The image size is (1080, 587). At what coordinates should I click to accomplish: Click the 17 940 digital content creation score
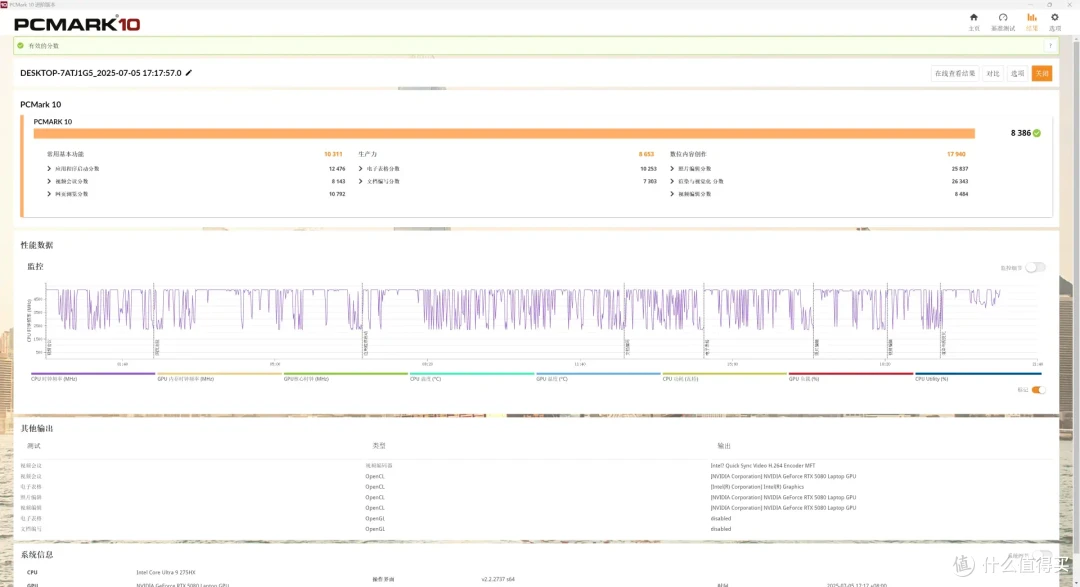tap(956, 154)
